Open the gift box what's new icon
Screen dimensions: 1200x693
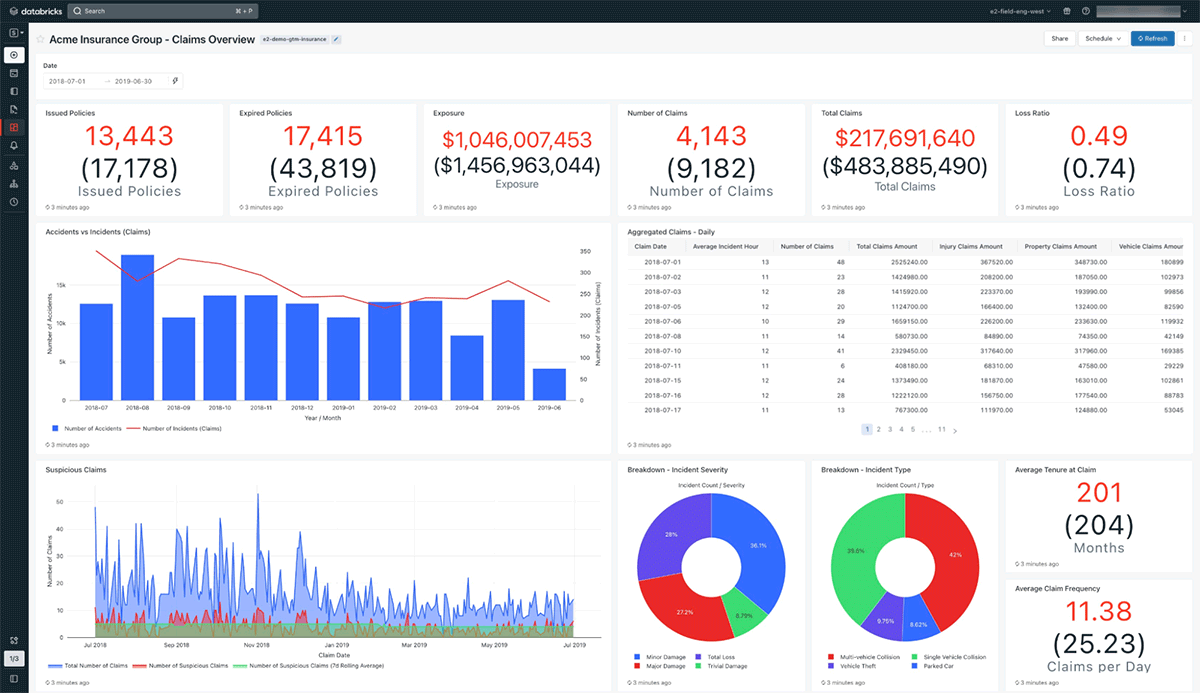point(1065,11)
